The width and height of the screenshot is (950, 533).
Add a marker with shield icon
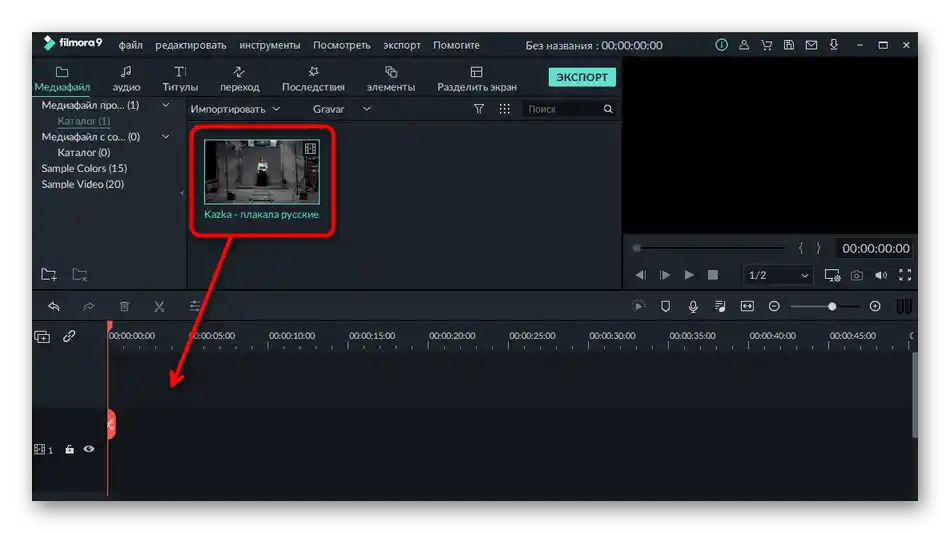665,306
